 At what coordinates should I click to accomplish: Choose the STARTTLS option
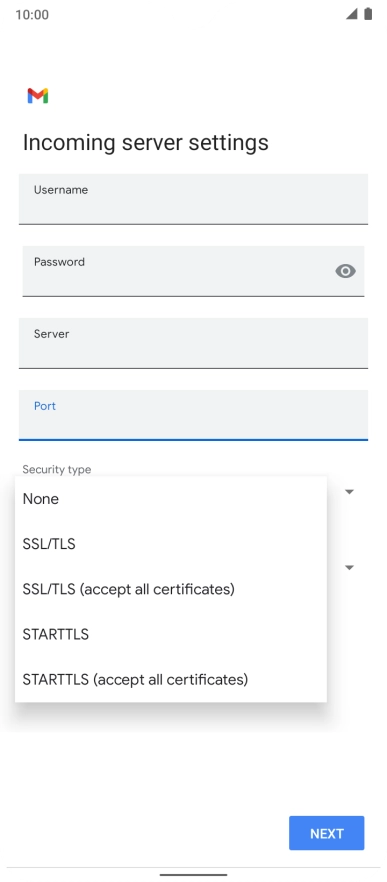171,634
